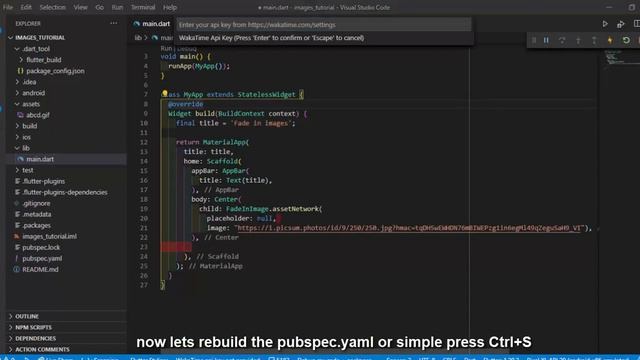Click FadeInImage on line 19
This screenshot has width=640, height=360.
247,209
